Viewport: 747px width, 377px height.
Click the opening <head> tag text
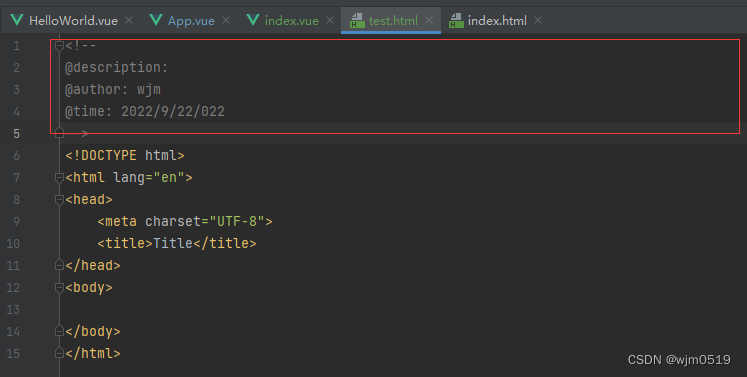[x=89, y=199]
